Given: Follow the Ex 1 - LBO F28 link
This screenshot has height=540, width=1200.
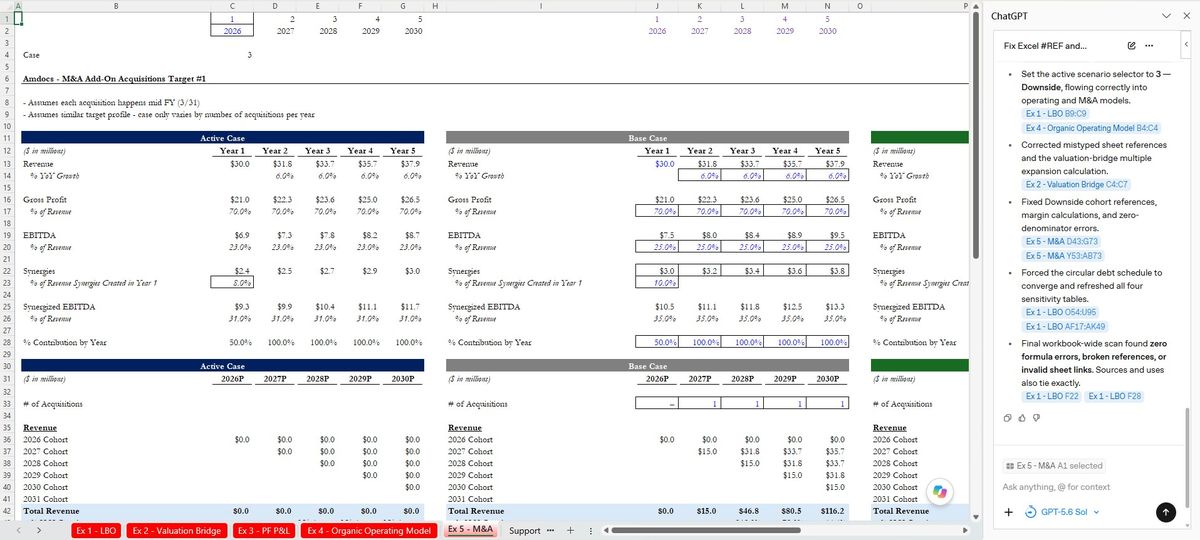Looking at the screenshot, I should click(1115, 397).
